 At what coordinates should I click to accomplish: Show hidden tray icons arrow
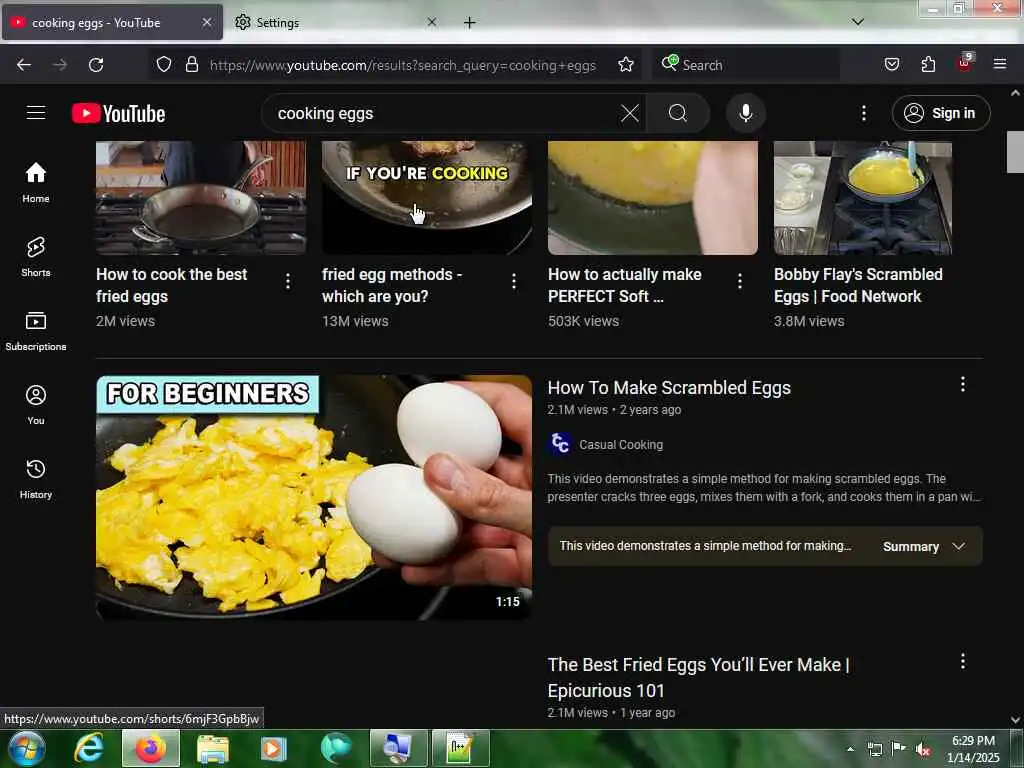[x=850, y=749]
